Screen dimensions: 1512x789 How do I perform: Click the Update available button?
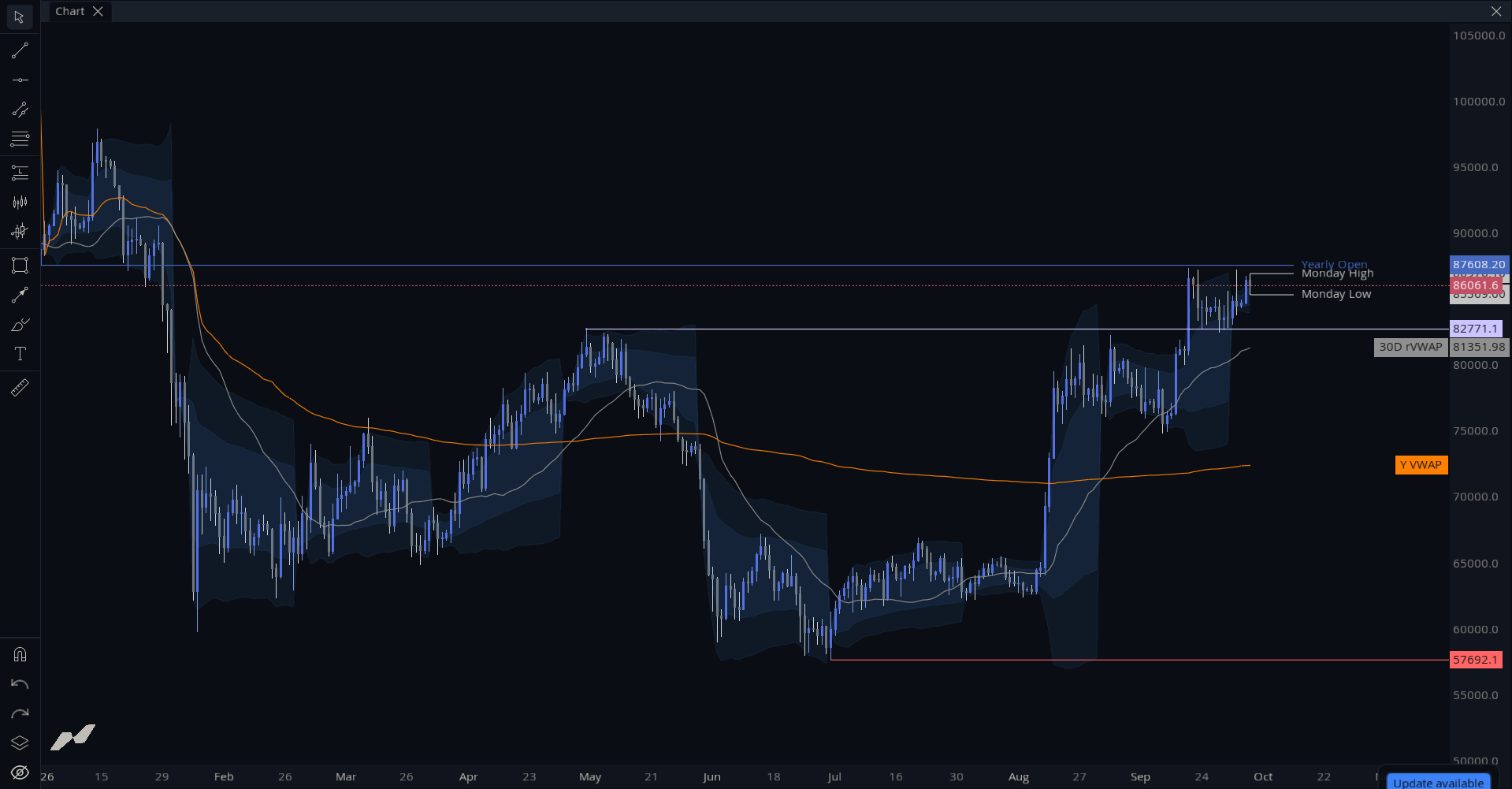click(1438, 782)
